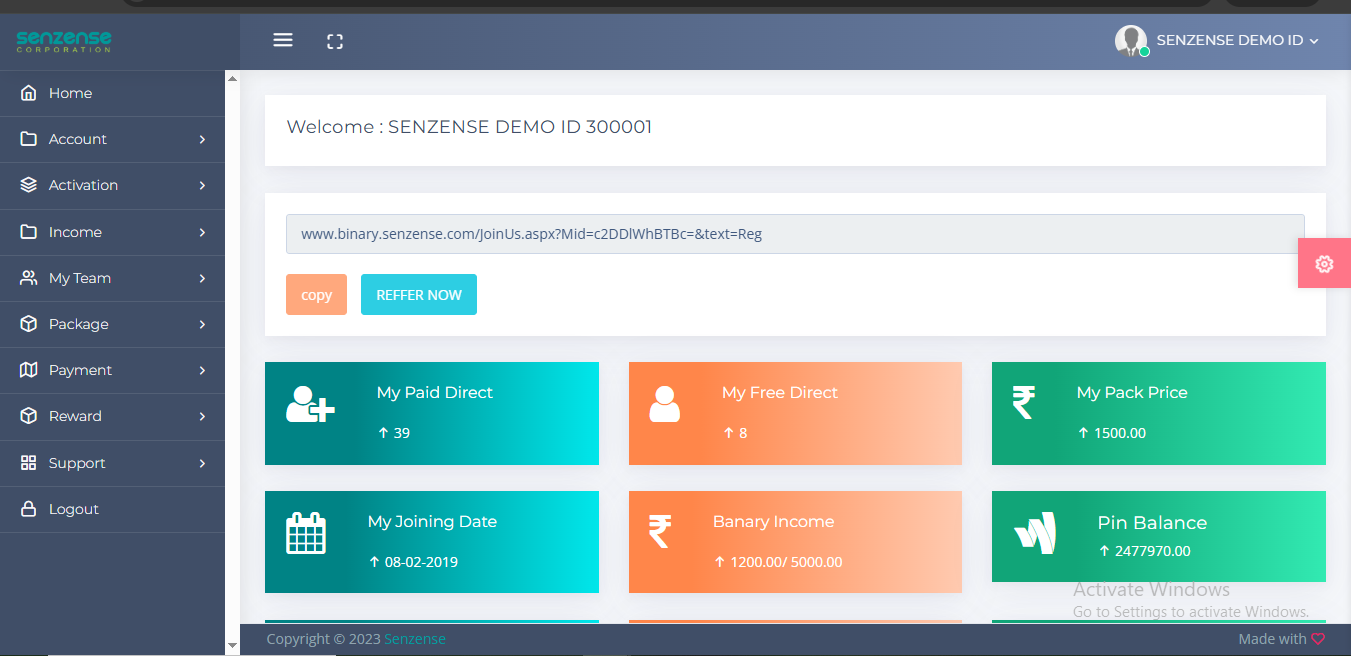
Task: Click the orange copy button
Action: [x=316, y=294]
